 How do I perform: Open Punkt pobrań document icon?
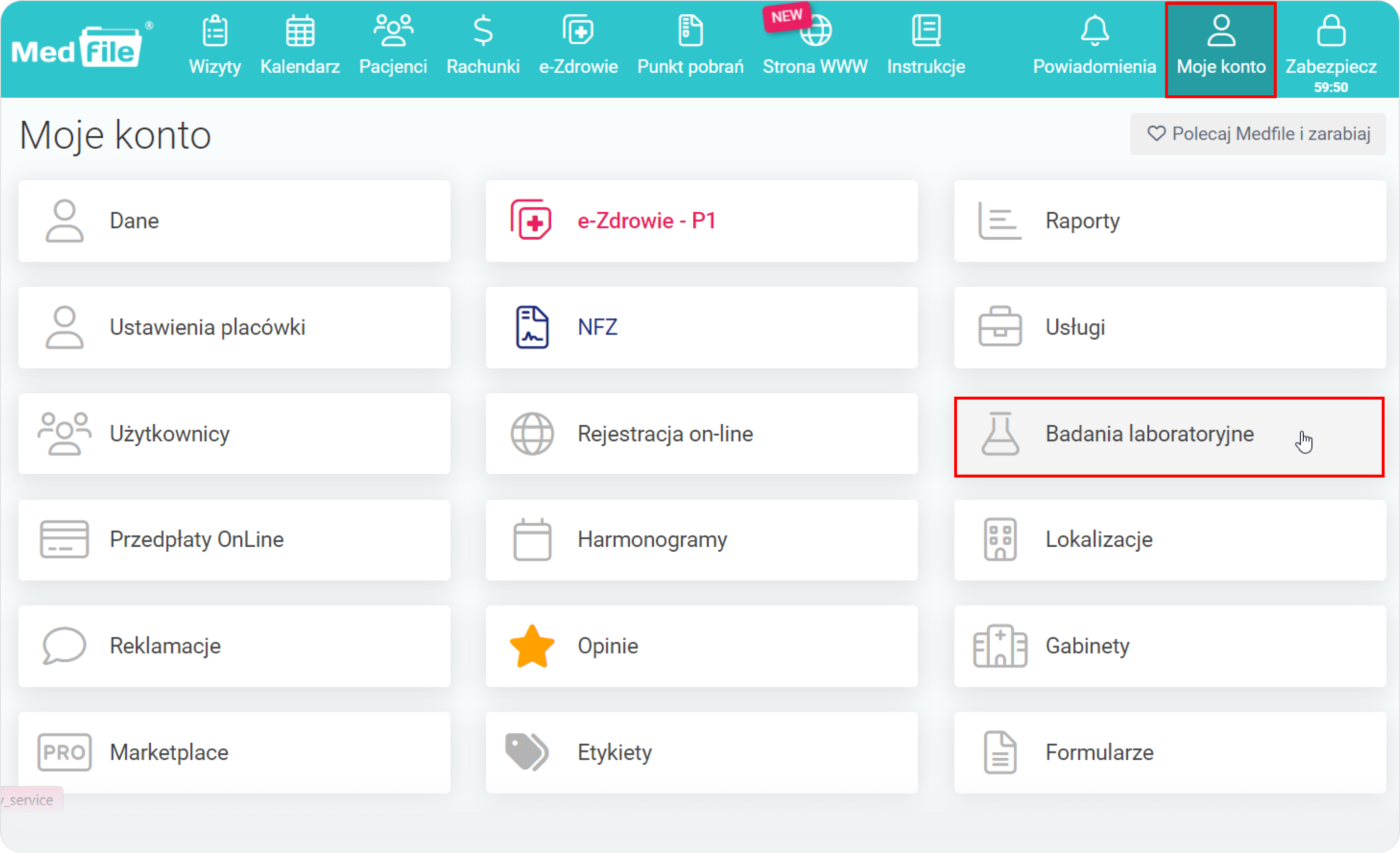[690, 30]
